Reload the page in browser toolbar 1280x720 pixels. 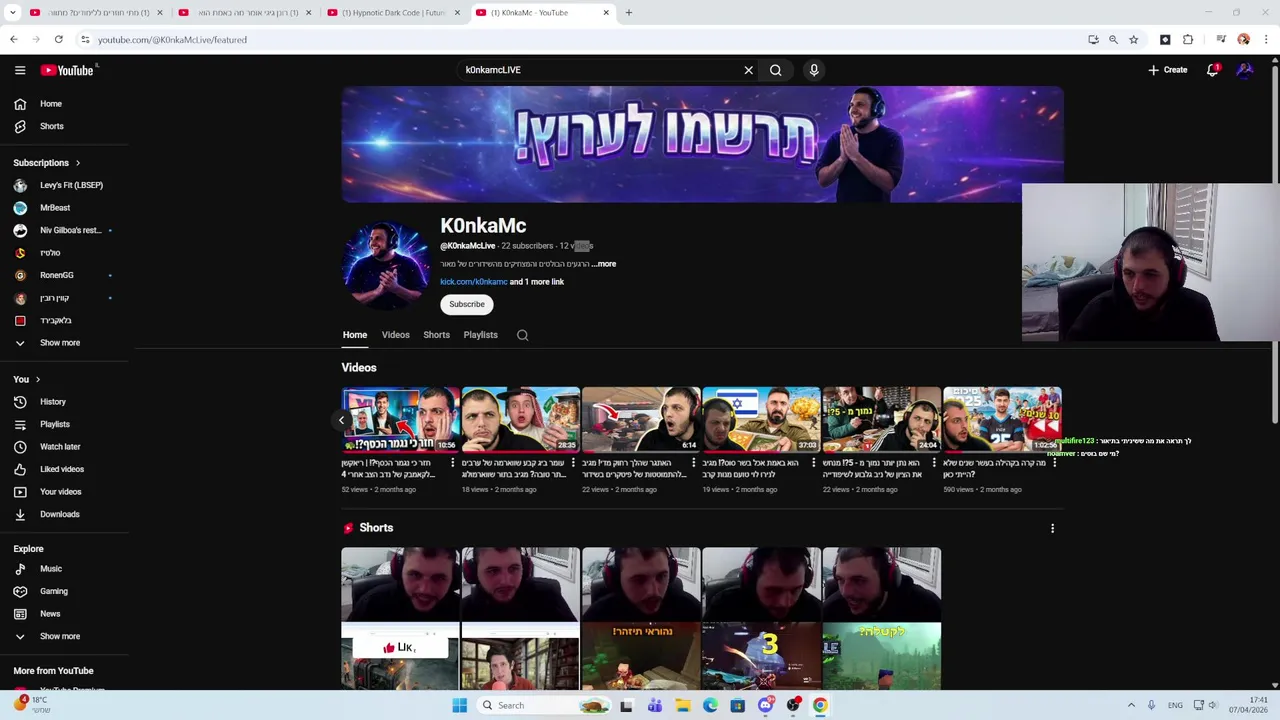pyautogui.click(x=59, y=40)
